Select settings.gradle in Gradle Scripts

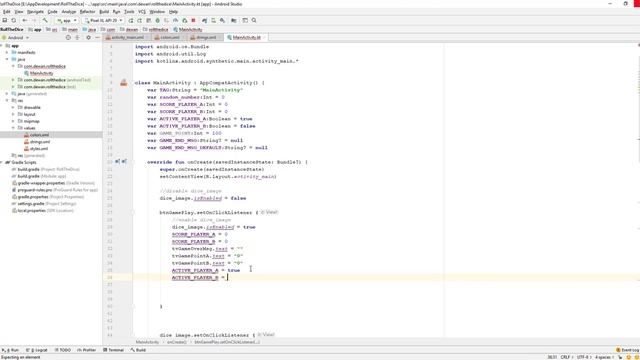click(31, 204)
